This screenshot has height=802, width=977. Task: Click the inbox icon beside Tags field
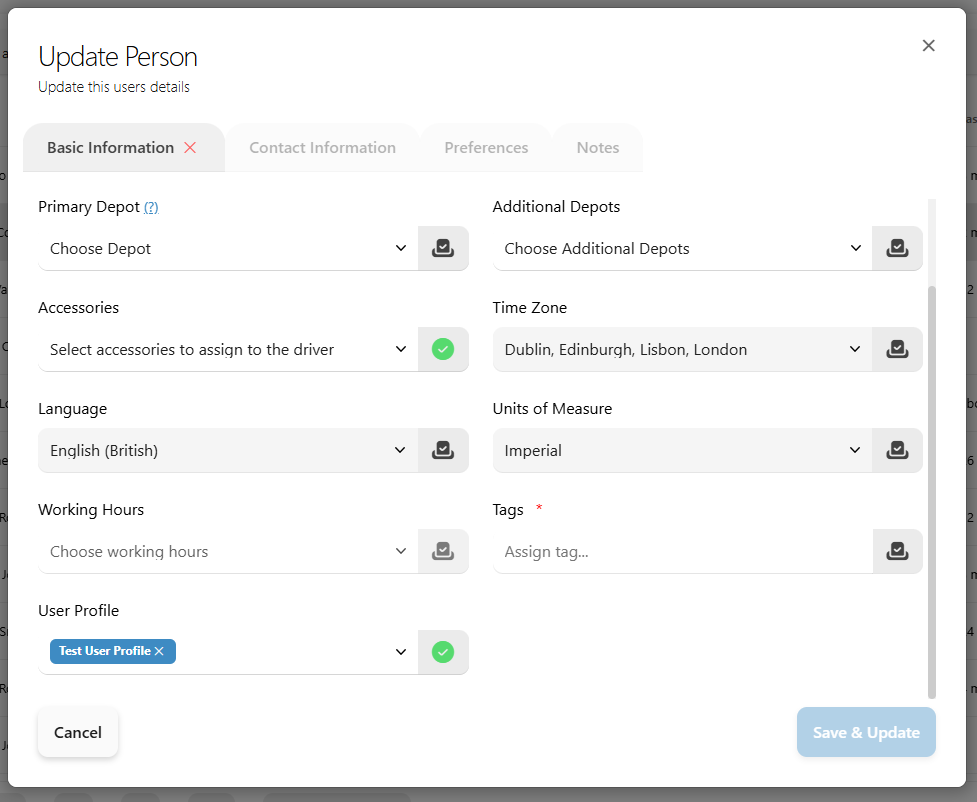pos(897,551)
